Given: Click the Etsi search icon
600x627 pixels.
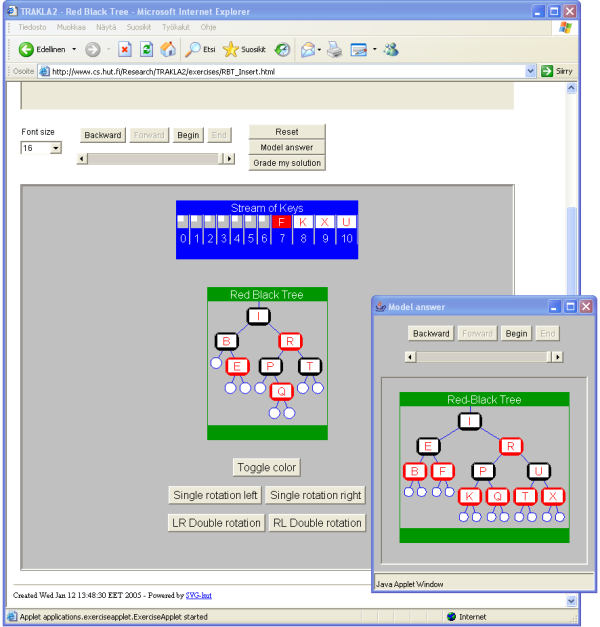Looking at the screenshot, I should point(193,50).
